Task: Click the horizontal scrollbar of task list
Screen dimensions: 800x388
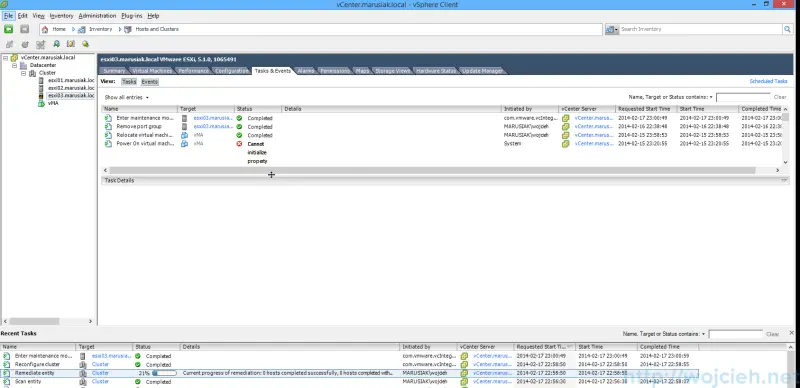Action: pos(432,171)
